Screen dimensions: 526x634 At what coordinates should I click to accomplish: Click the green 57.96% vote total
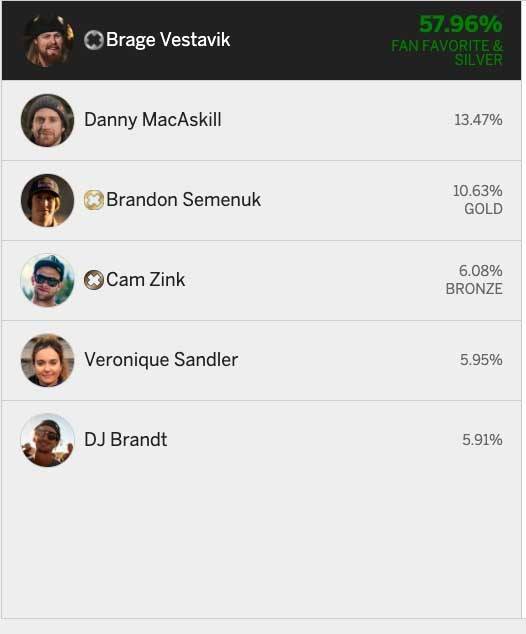[x=461, y=24]
